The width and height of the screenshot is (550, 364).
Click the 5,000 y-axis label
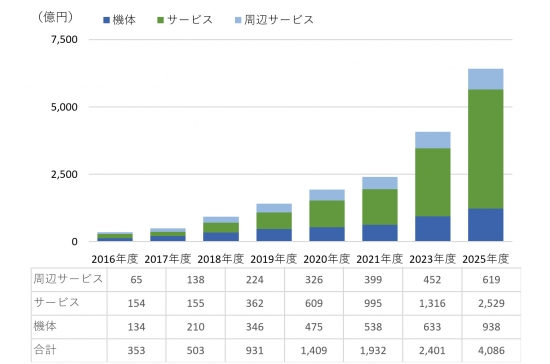point(64,107)
